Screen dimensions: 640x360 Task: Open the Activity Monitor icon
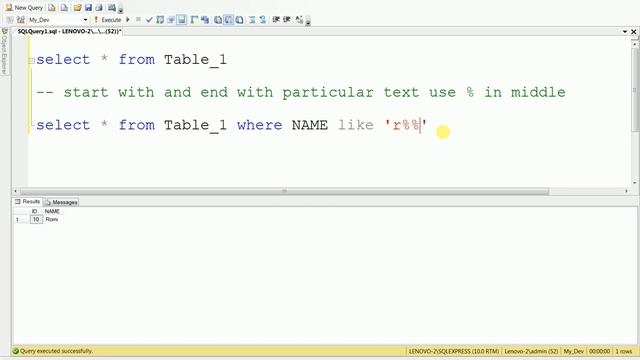pyautogui.click(x=111, y=8)
